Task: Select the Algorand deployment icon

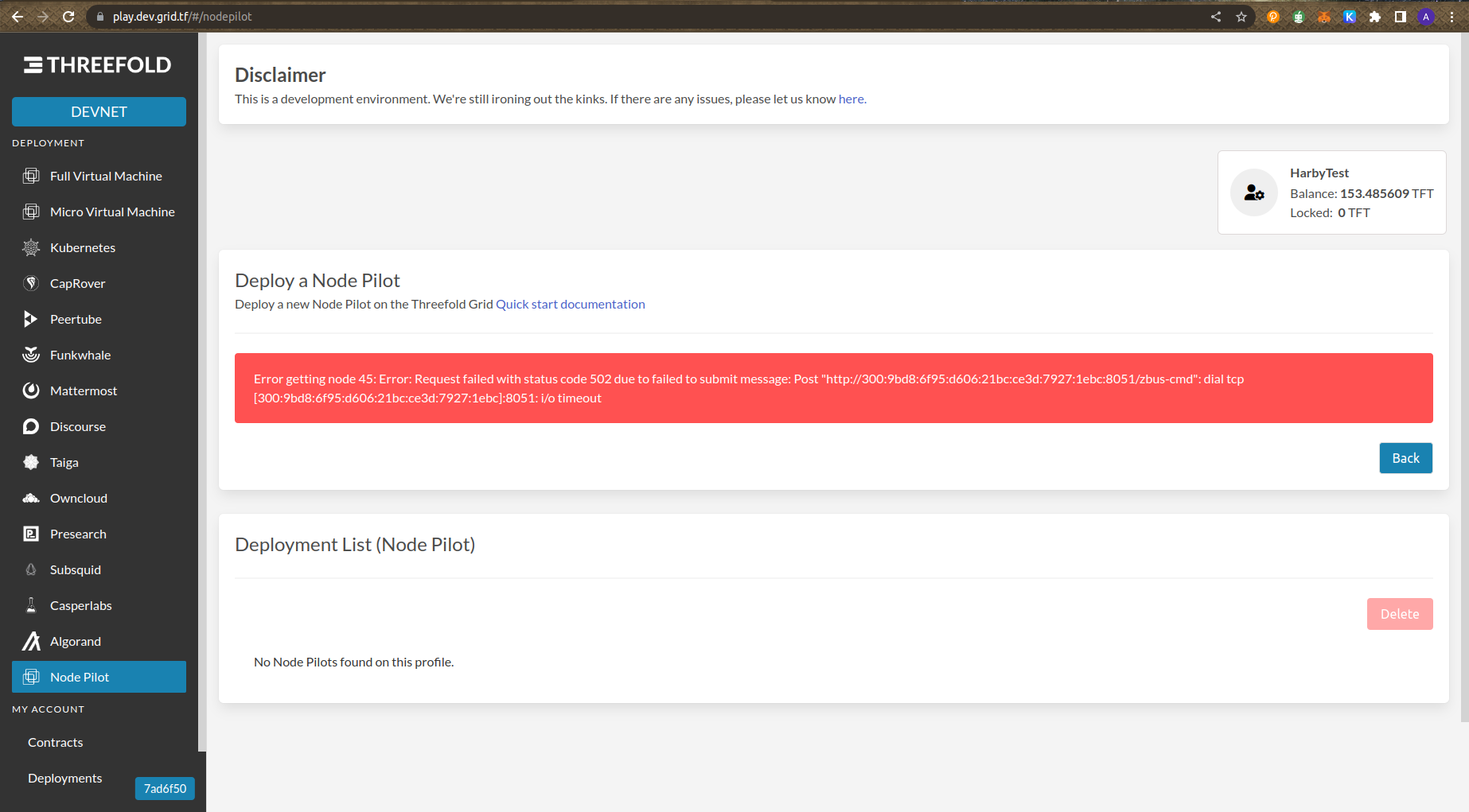Action: coord(31,641)
